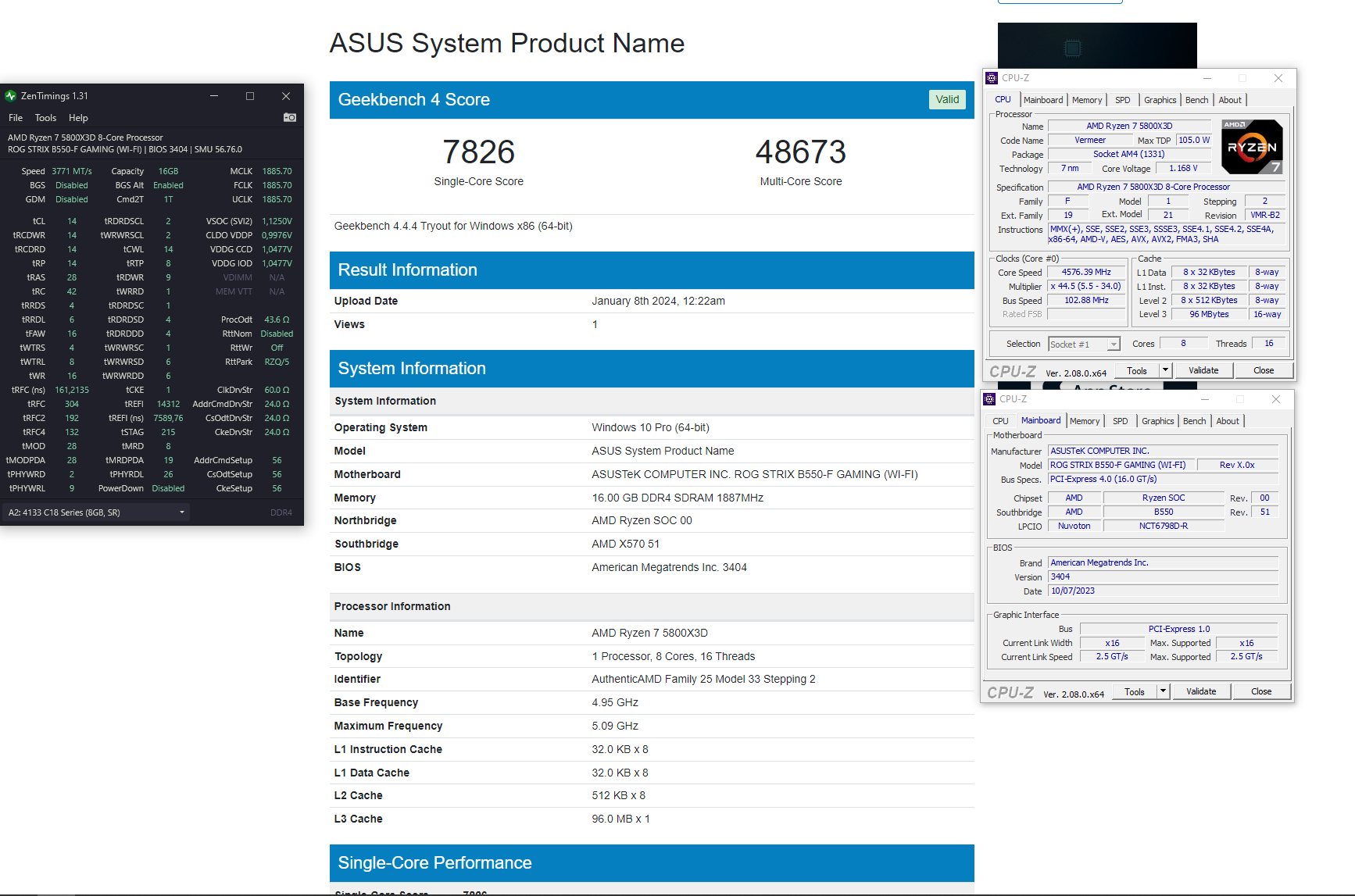This screenshot has width=1355, height=896.
Task: Switch to About tab in upper CPU-Z window
Action: pyautogui.click(x=1230, y=100)
